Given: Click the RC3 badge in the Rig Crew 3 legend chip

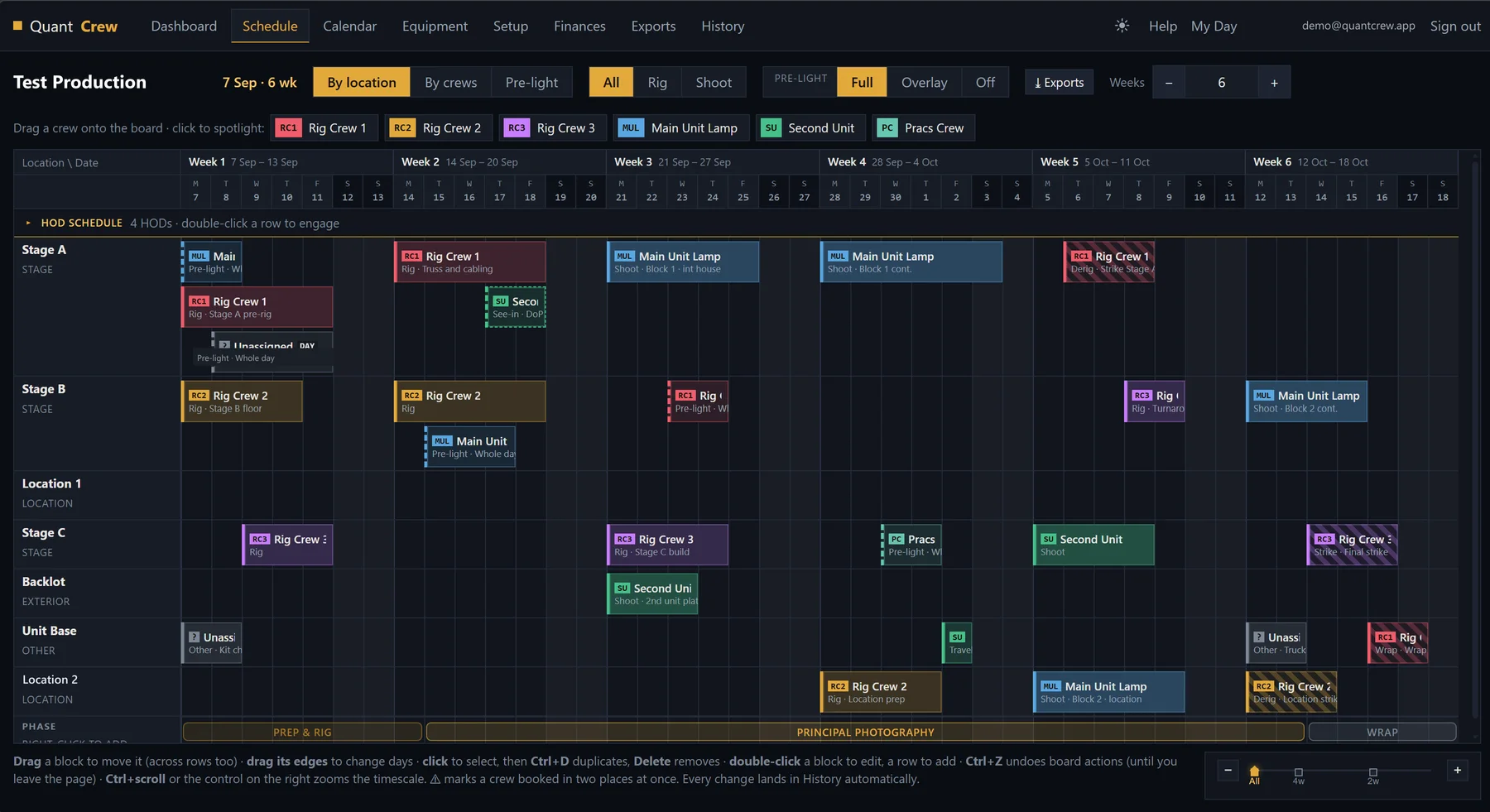Looking at the screenshot, I should click(x=517, y=127).
